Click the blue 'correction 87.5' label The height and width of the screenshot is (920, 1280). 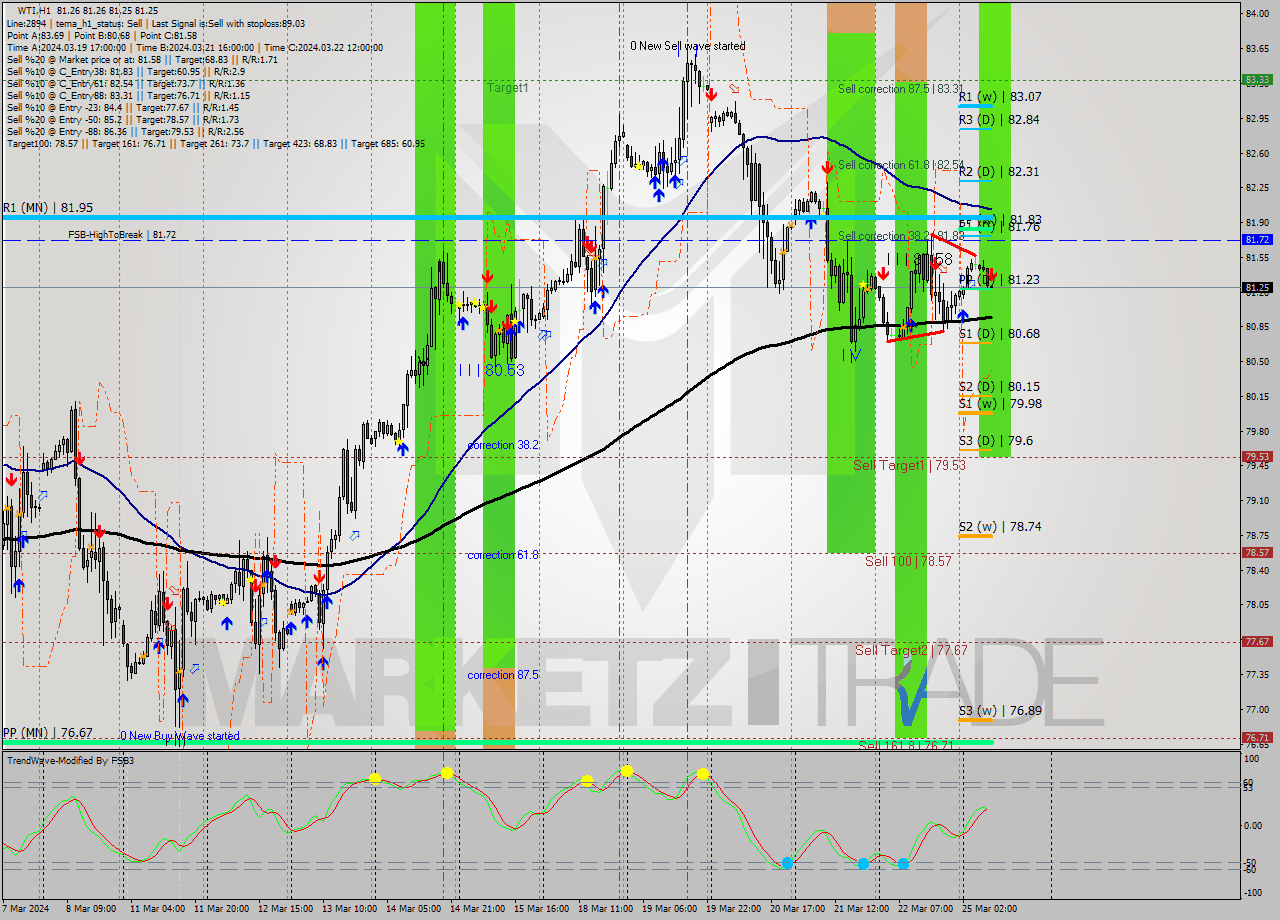503,675
